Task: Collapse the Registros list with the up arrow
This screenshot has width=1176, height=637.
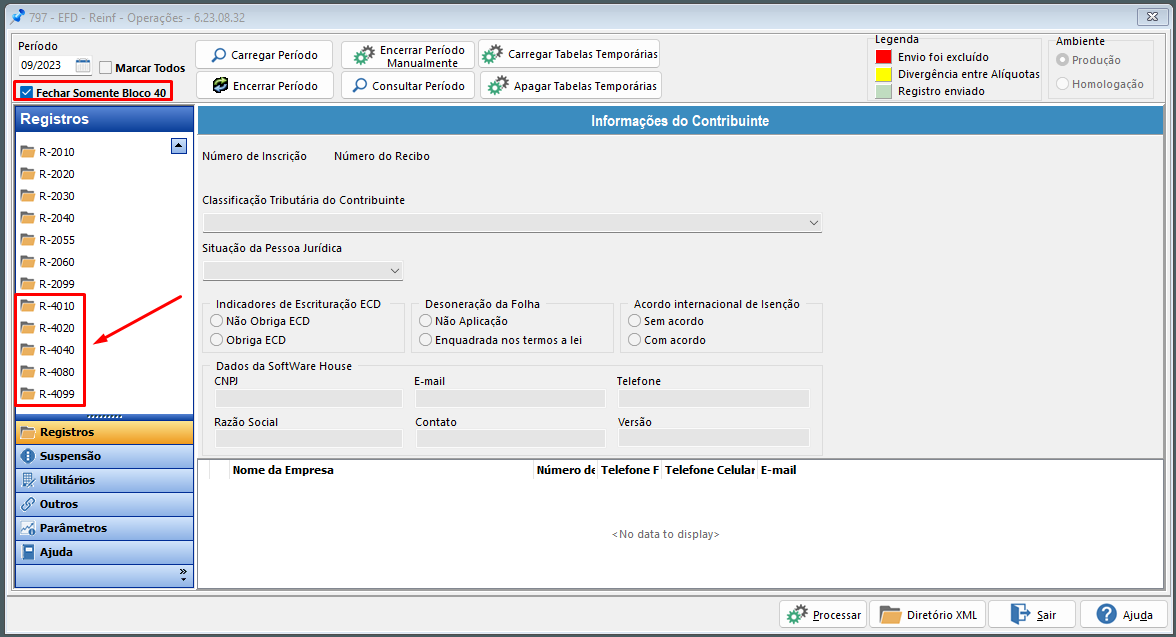Action: 178,146
